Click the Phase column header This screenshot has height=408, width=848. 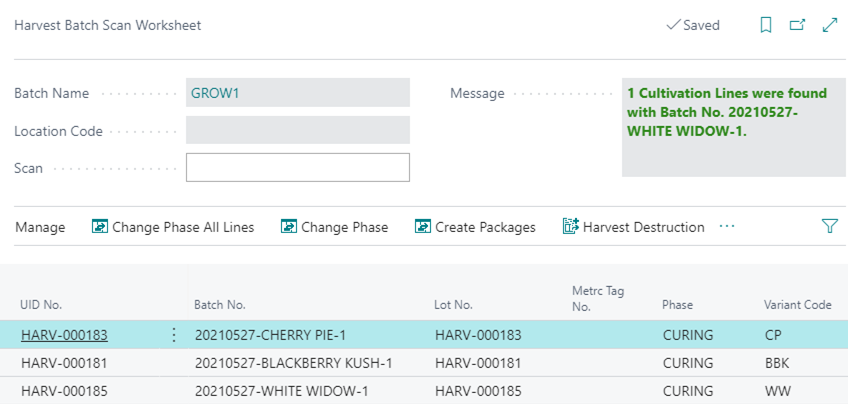pyautogui.click(x=677, y=305)
